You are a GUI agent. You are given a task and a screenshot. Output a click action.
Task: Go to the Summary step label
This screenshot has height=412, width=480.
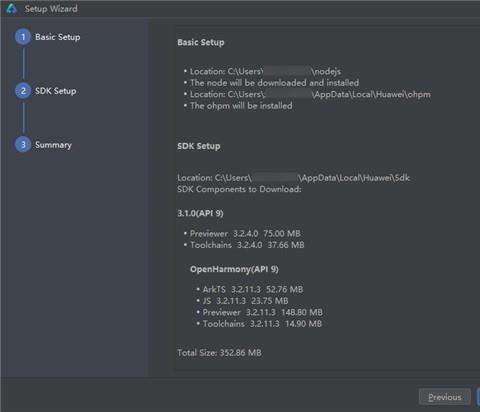pyautogui.click(x=53, y=145)
